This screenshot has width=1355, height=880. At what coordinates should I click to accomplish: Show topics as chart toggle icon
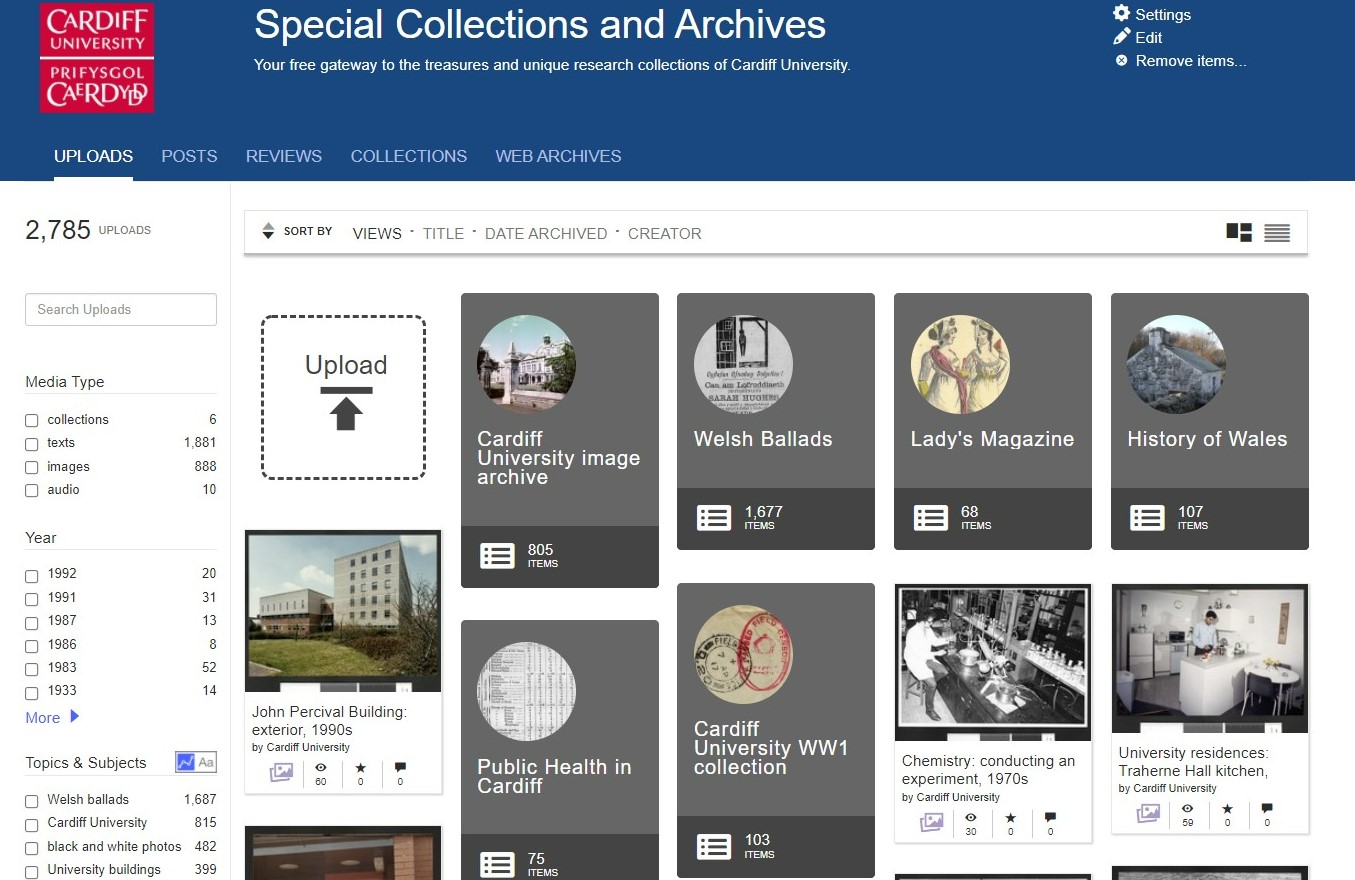point(185,762)
